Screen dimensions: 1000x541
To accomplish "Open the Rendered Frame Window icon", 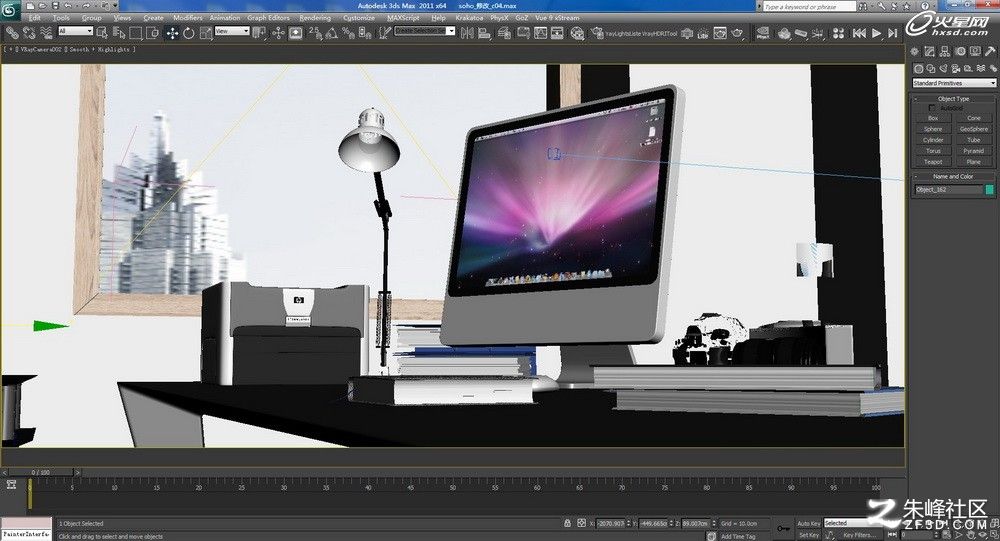I will (x=720, y=32).
